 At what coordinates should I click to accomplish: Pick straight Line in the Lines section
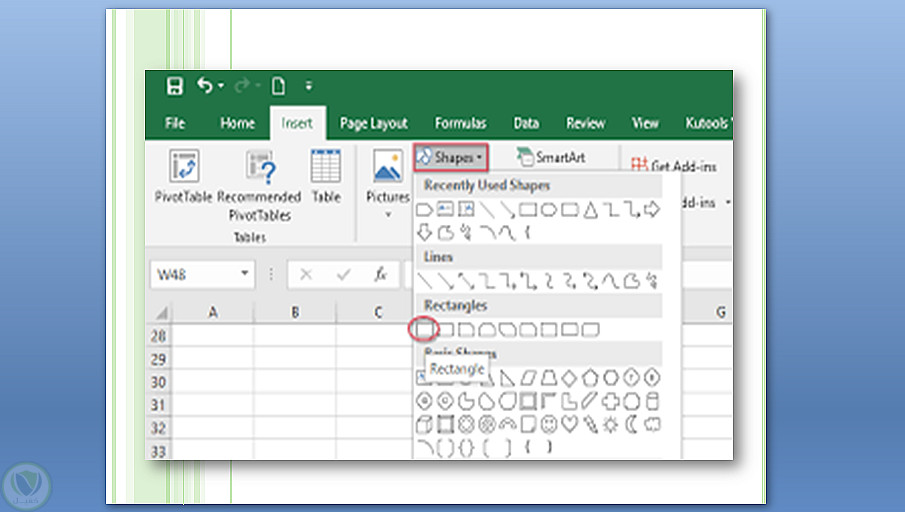424,281
